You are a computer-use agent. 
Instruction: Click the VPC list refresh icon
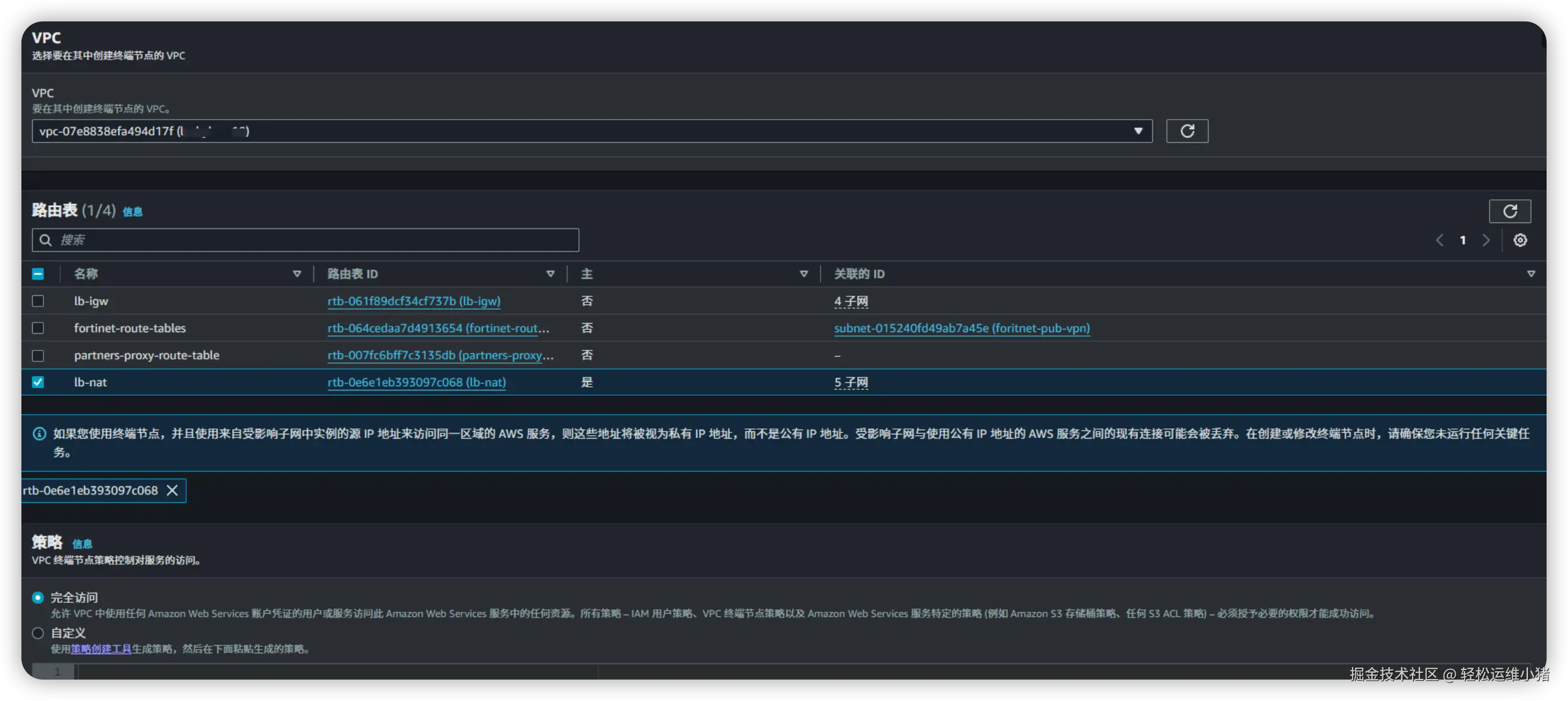point(1186,131)
